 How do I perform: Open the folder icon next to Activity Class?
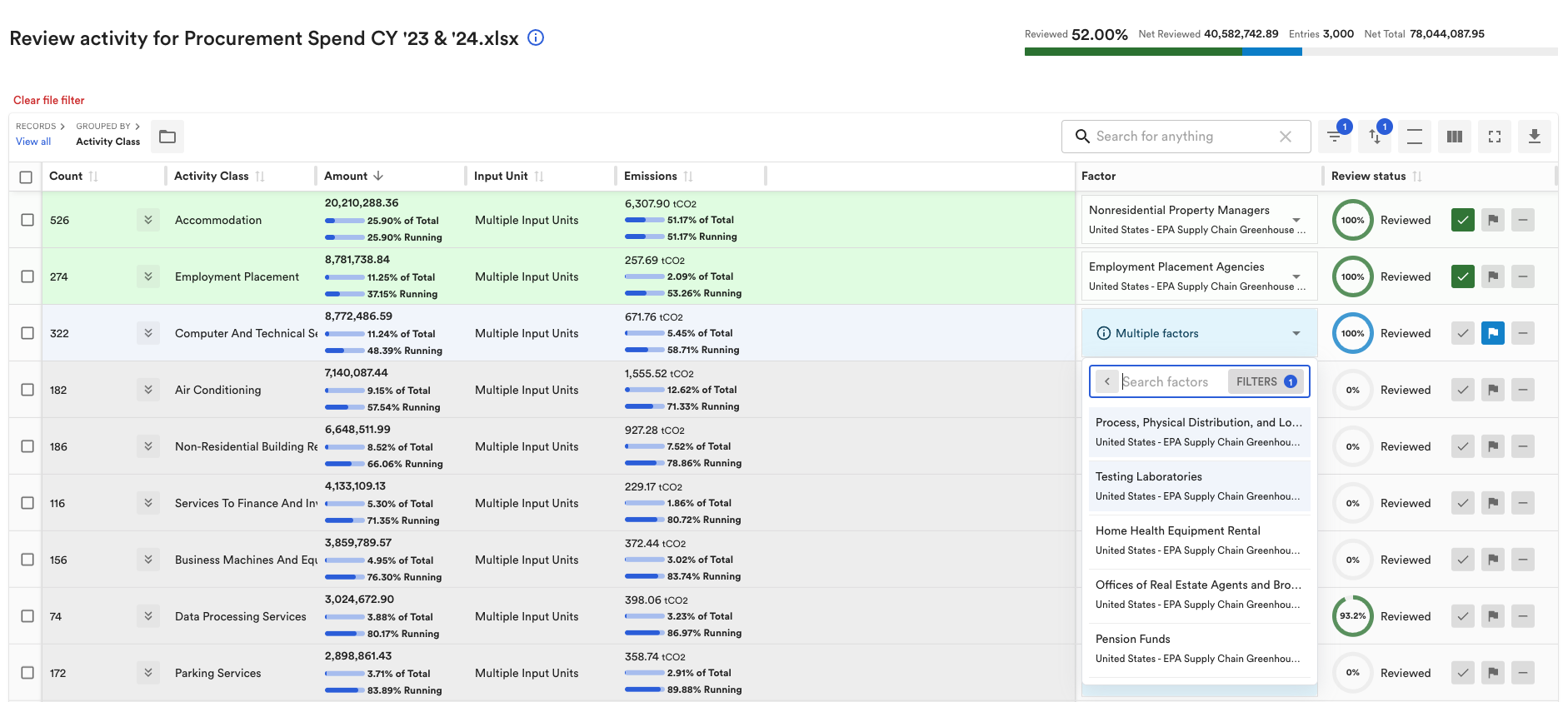167,137
